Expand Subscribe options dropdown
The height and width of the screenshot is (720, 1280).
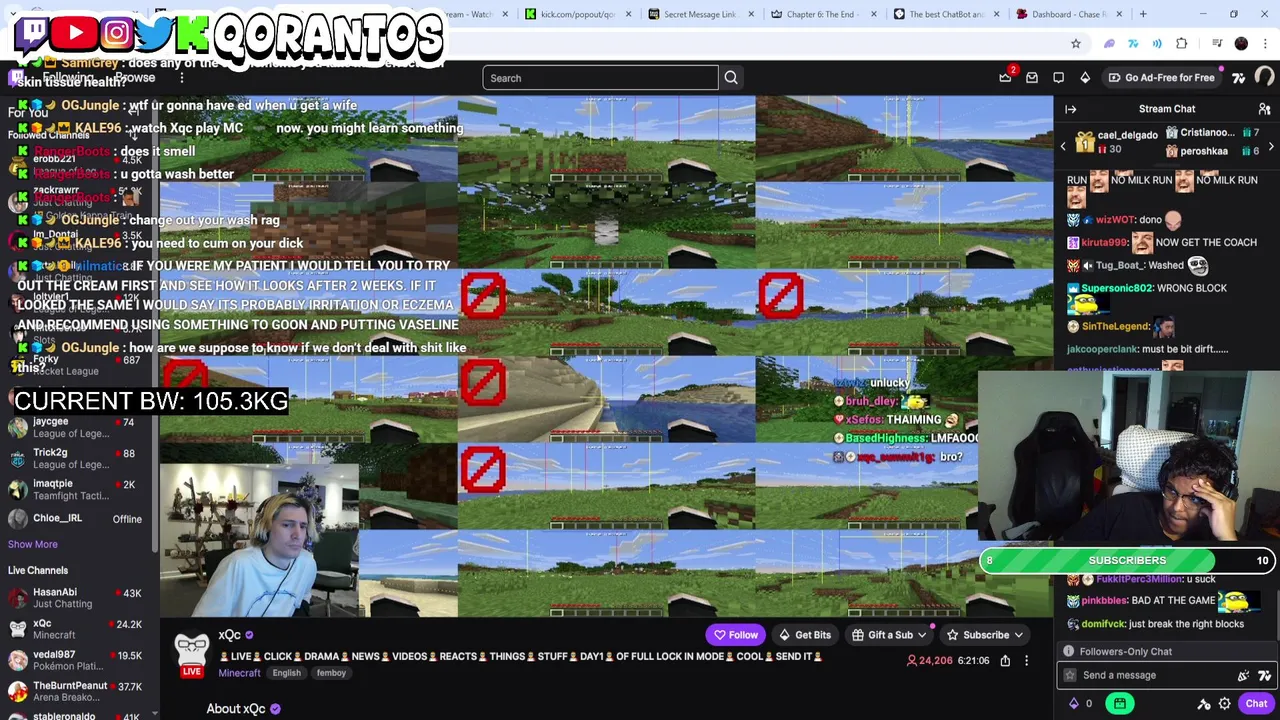click(x=1018, y=635)
